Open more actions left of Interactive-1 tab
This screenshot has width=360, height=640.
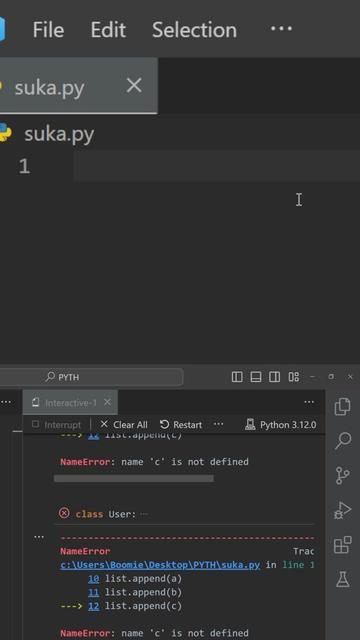click(6, 402)
